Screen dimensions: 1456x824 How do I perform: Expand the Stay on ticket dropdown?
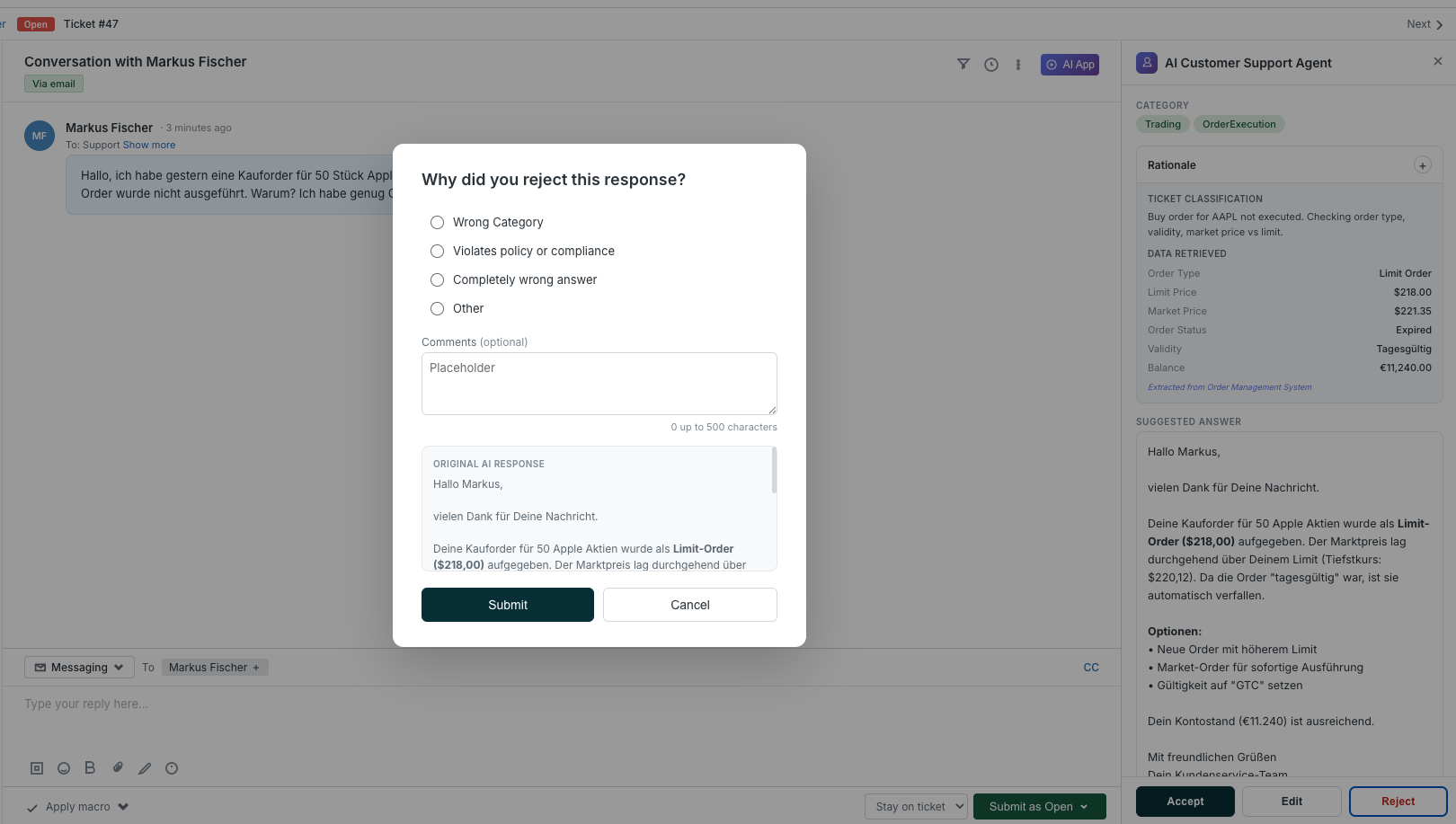[915, 806]
